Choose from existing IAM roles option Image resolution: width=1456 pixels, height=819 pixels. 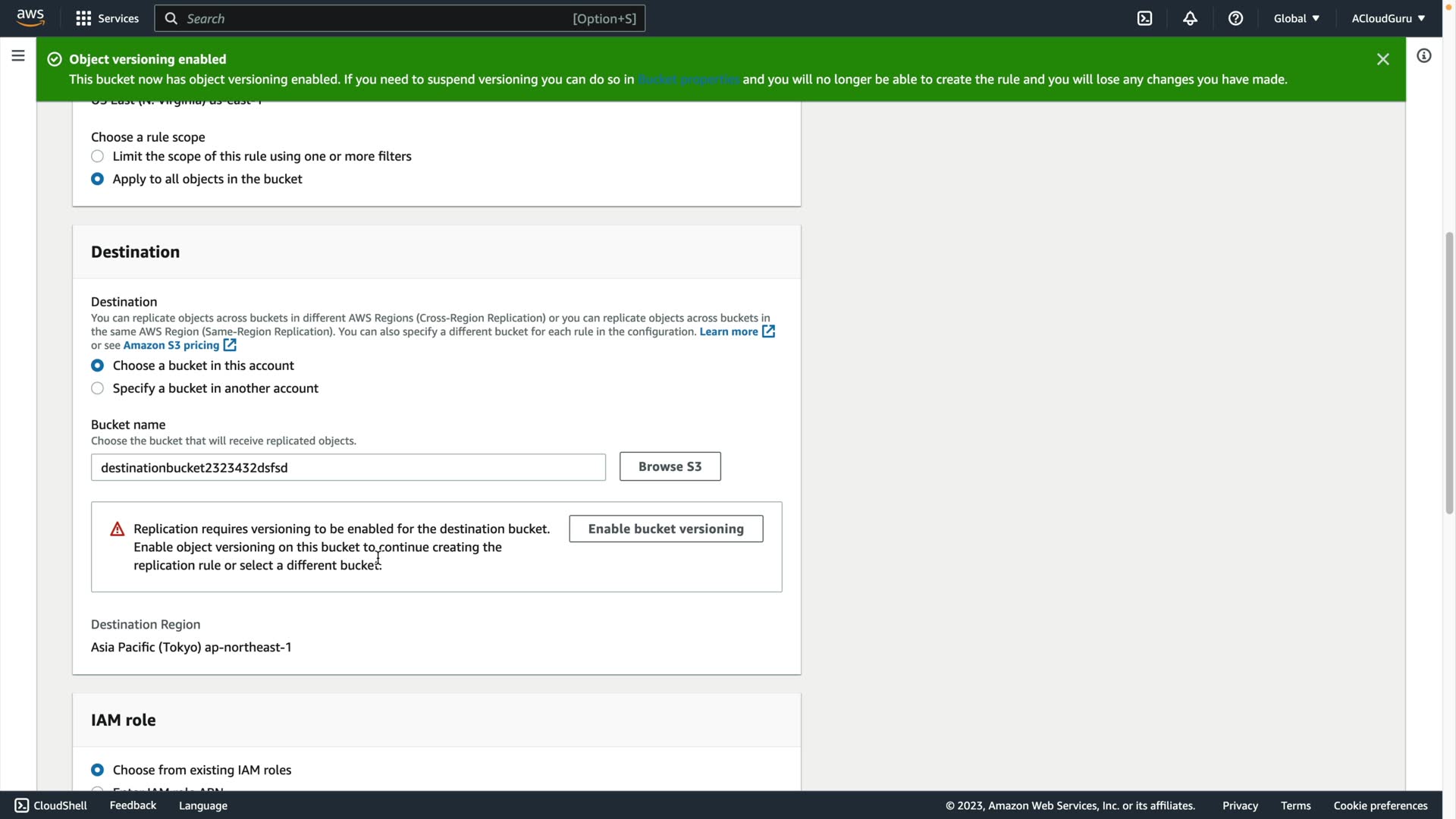click(x=98, y=770)
